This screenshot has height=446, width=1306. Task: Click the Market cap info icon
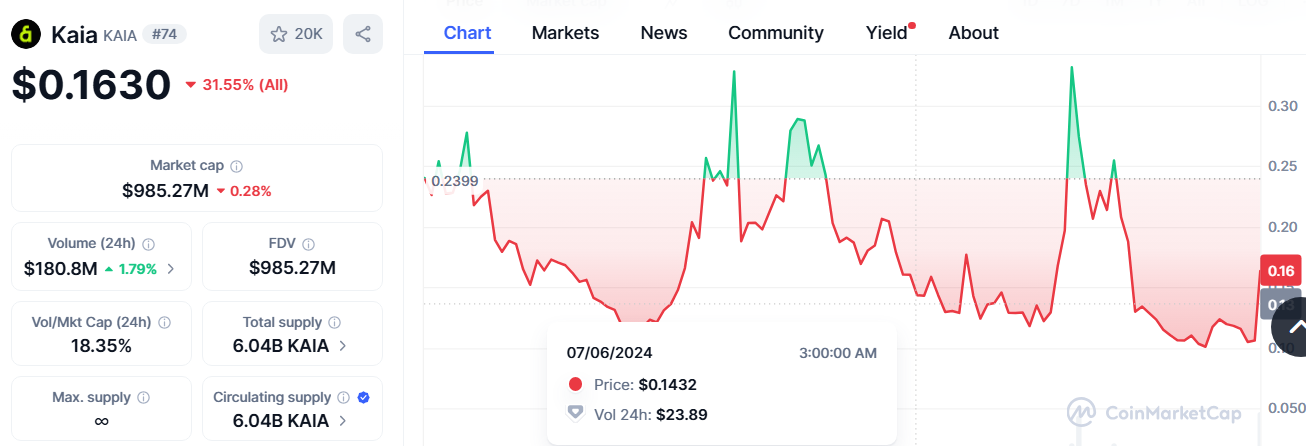tap(237, 166)
